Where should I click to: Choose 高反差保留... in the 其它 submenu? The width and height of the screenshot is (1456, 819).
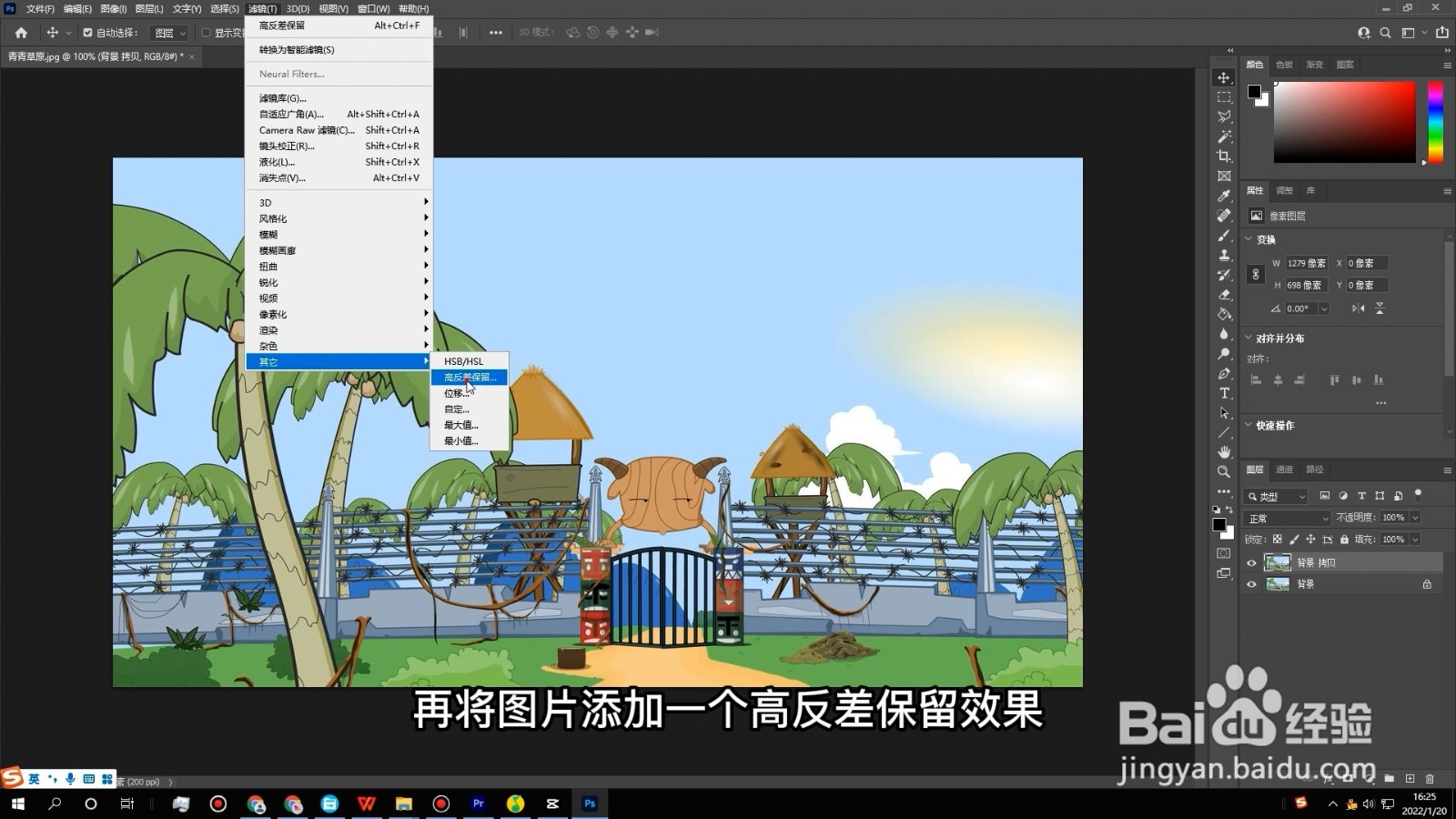(x=470, y=378)
